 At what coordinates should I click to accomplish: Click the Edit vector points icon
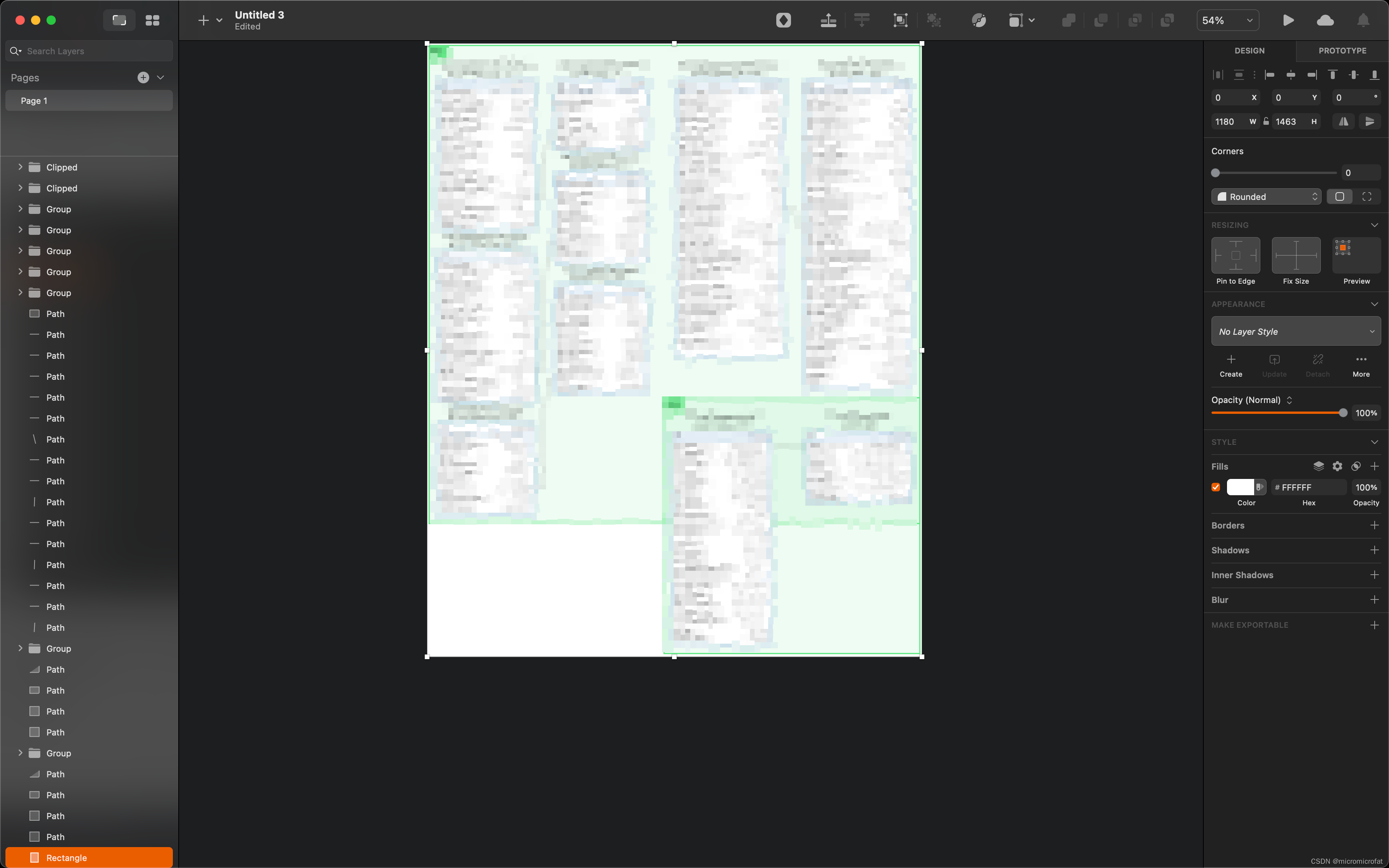(979, 20)
